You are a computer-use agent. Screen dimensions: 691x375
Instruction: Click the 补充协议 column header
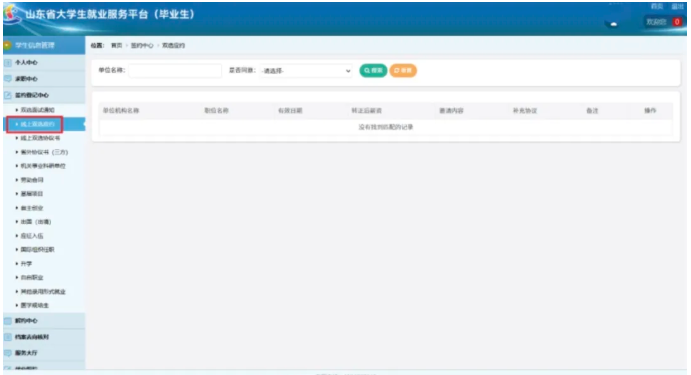tap(524, 111)
